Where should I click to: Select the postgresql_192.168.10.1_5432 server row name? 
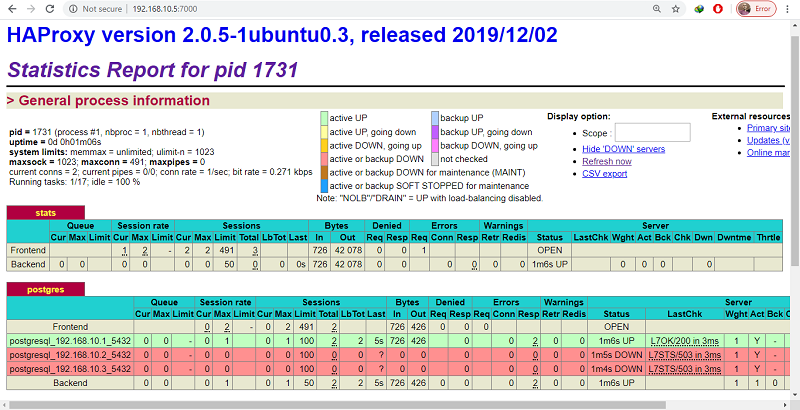(70, 341)
